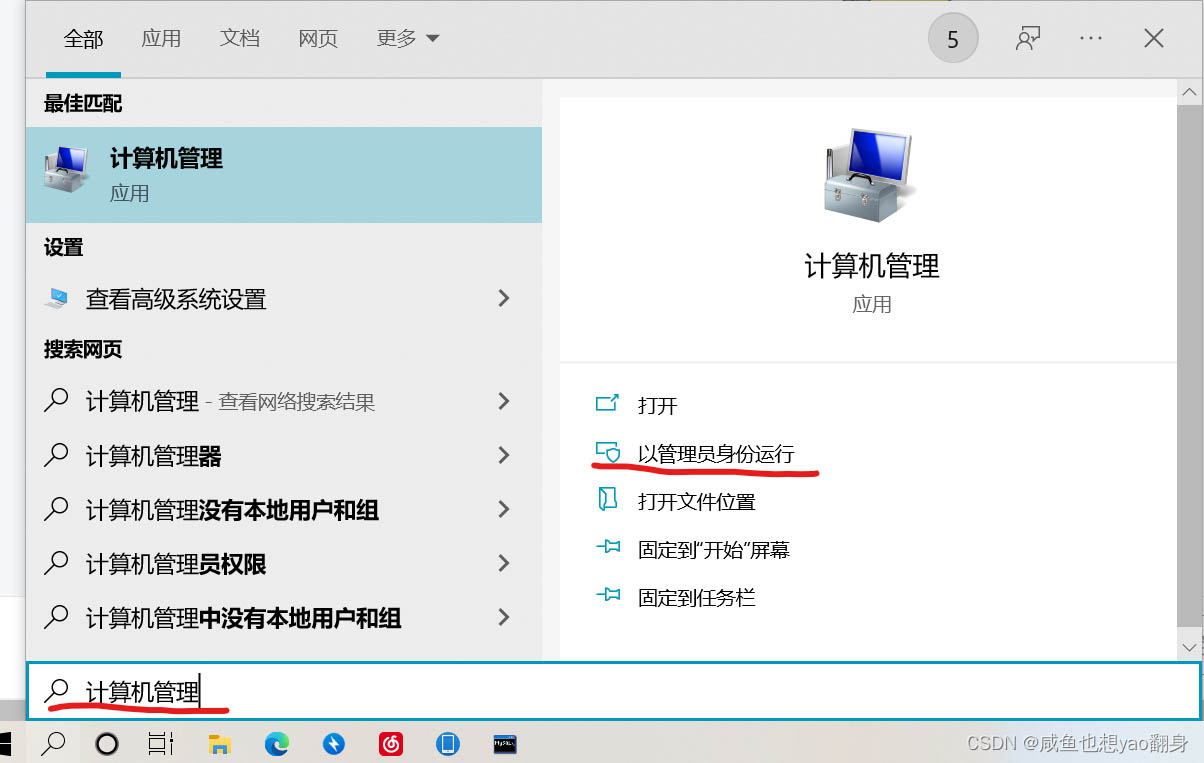
Task: Click the 查看高级系统设置 monitor icon
Action: pos(58,298)
